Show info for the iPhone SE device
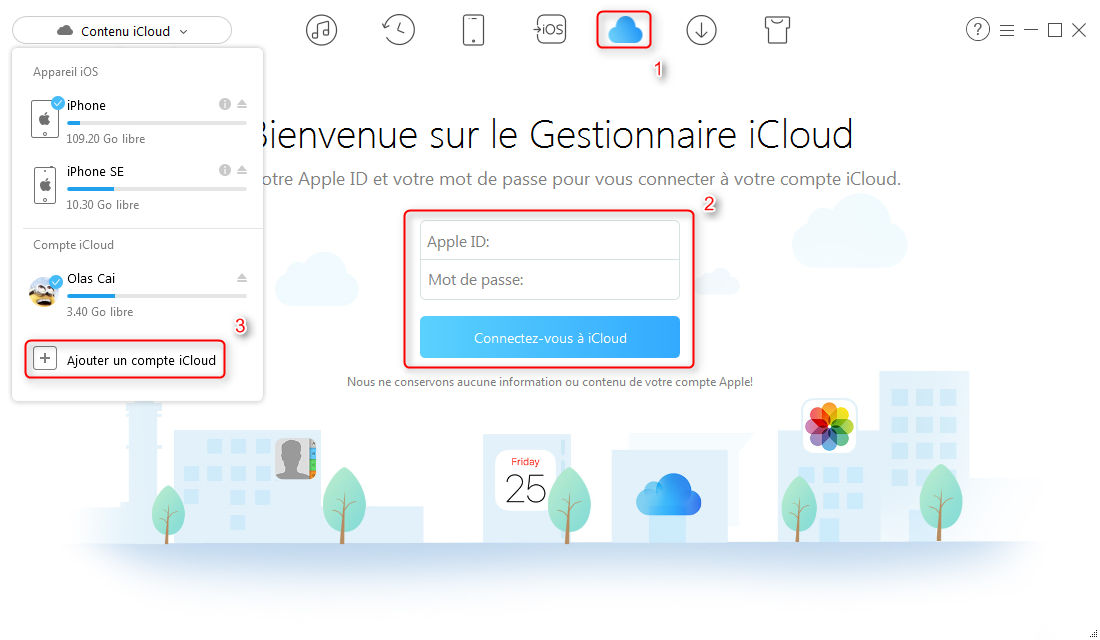The width and height of the screenshot is (1100, 640). 224,170
